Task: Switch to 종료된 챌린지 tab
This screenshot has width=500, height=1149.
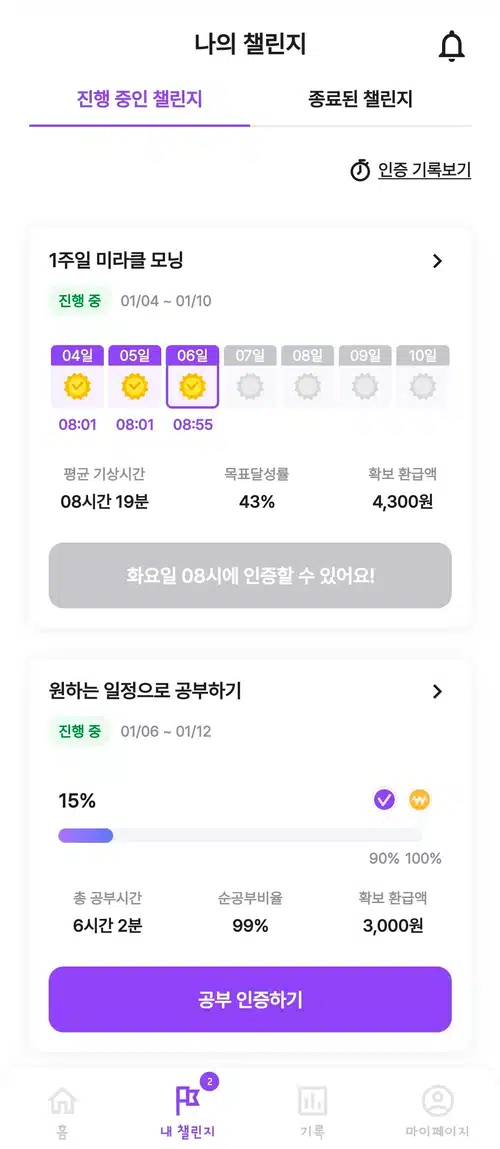Action: point(361,100)
